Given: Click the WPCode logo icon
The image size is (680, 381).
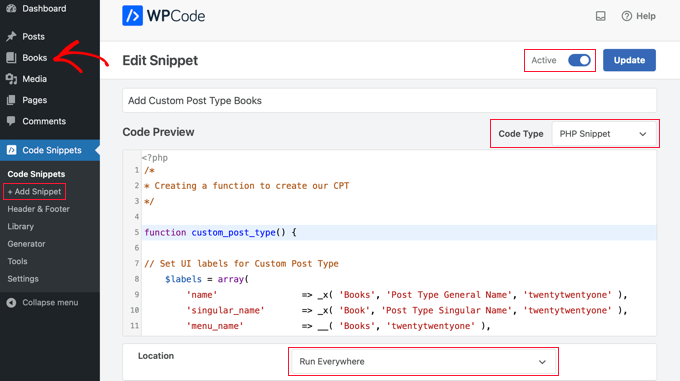Looking at the screenshot, I should pos(132,16).
